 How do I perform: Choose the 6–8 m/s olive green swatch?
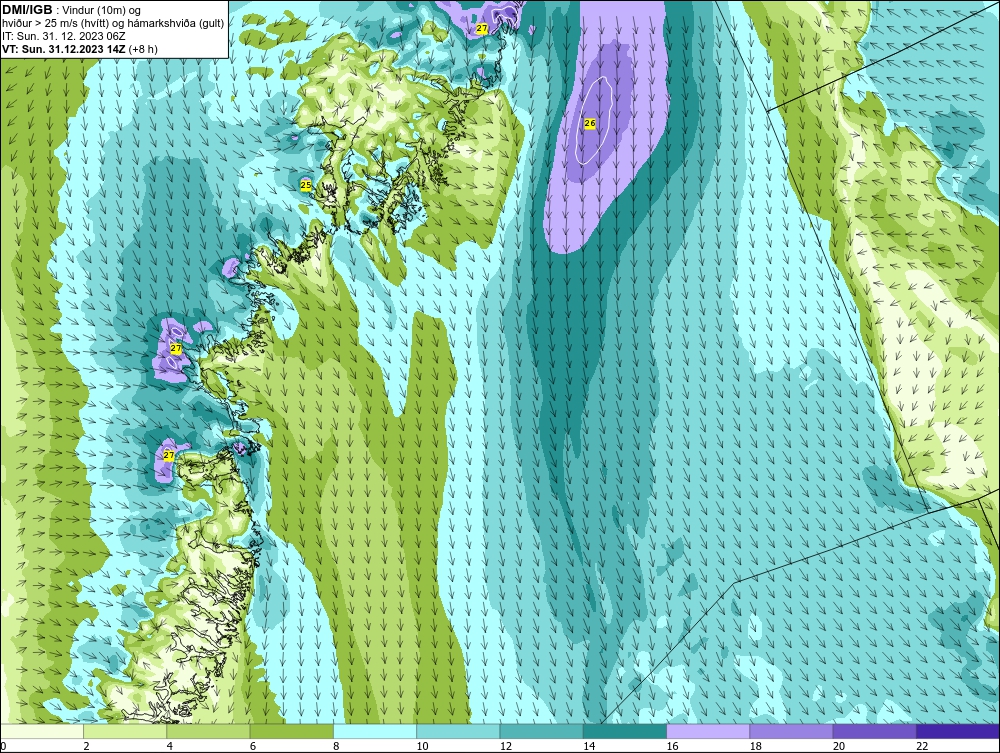point(291,731)
